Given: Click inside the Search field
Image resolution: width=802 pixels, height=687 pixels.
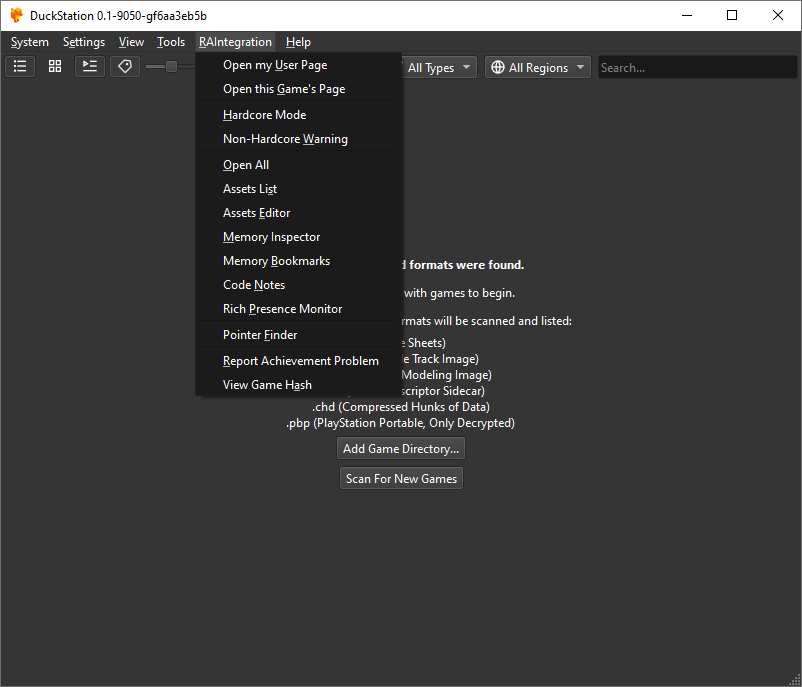Looking at the screenshot, I should (697, 67).
